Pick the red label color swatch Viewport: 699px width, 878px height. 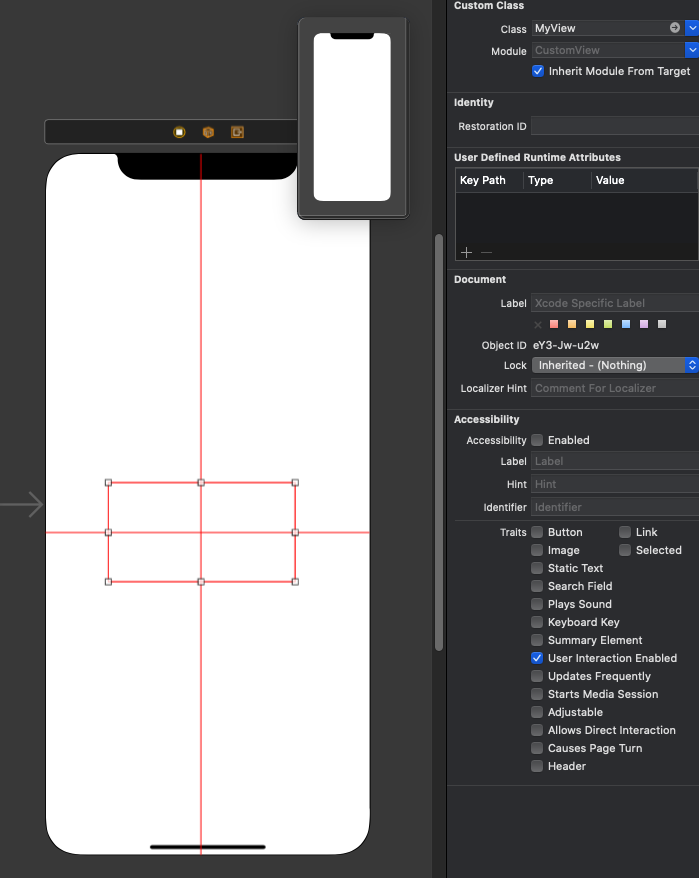[554, 324]
